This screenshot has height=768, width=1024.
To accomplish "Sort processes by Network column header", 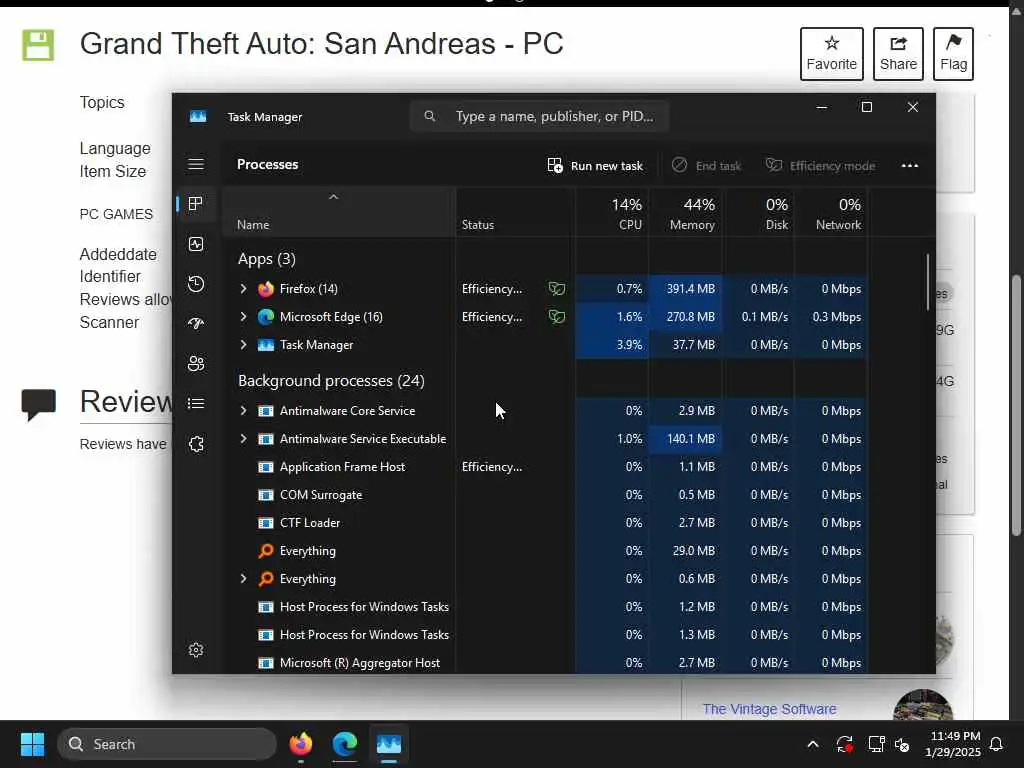I will (831, 214).
